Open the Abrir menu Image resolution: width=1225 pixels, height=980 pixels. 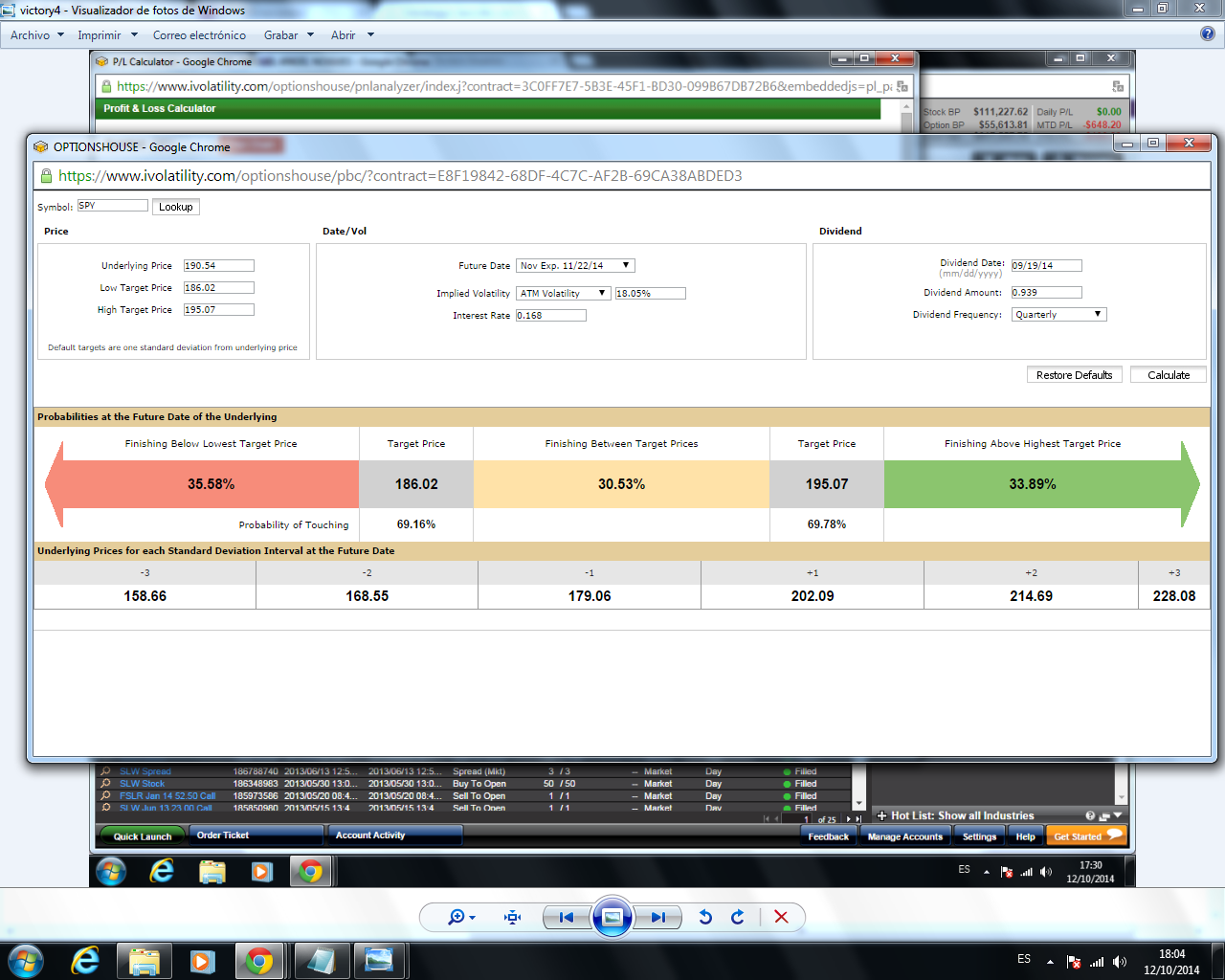click(351, 35)
